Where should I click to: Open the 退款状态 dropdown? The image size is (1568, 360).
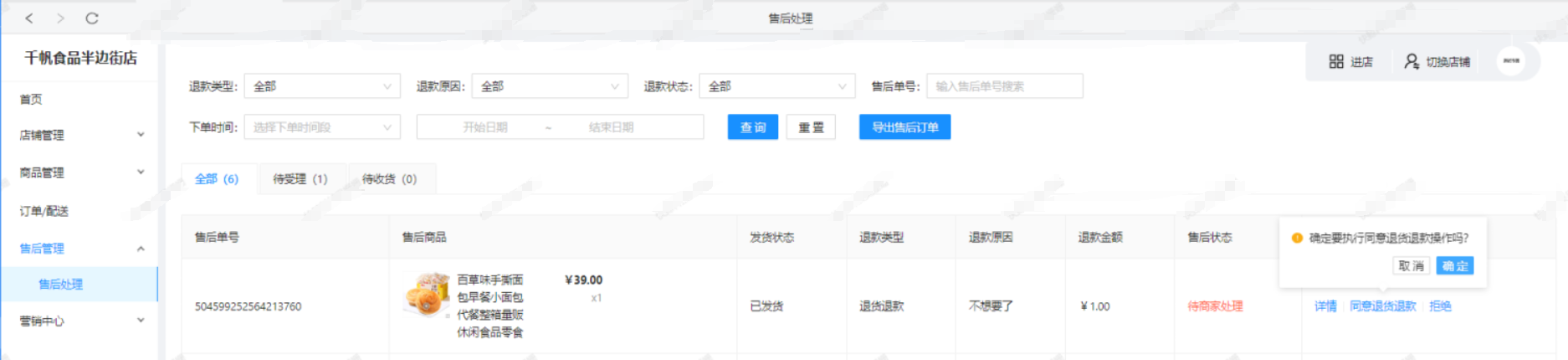pyautogui.click(x=777, y=86)
